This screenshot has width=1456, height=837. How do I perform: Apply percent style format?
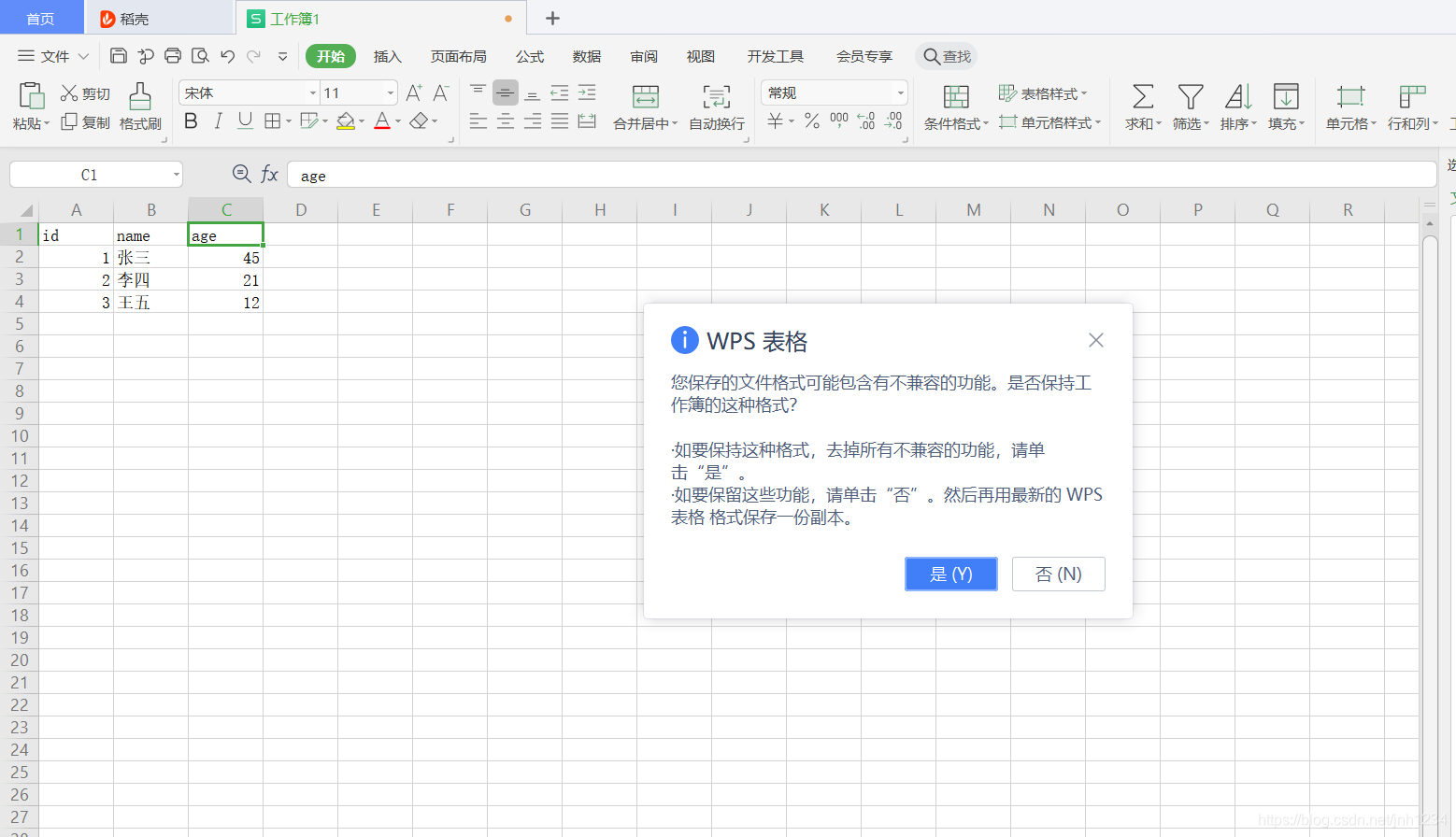[x=812, y=121]
